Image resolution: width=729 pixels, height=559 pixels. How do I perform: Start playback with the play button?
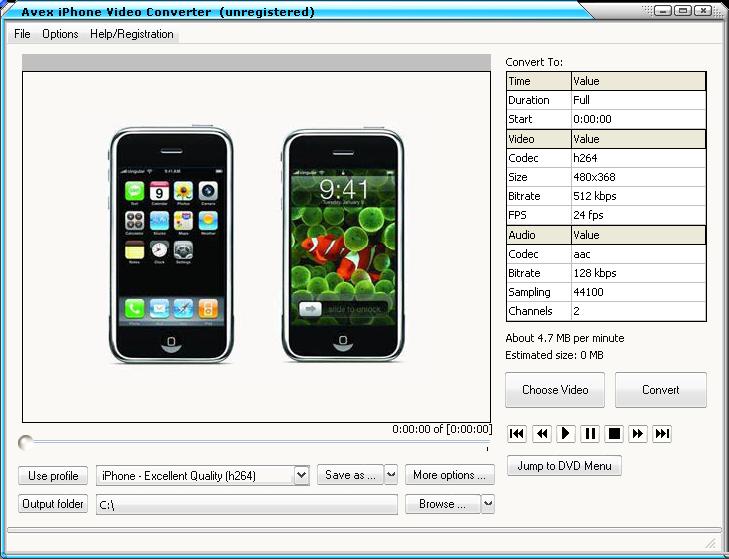click(x=565, y=434)
